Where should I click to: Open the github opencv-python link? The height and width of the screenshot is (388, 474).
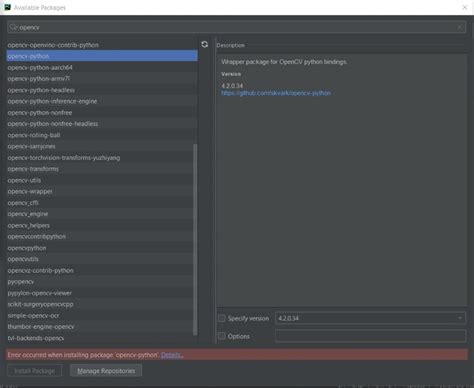click(x=276, y=93)
